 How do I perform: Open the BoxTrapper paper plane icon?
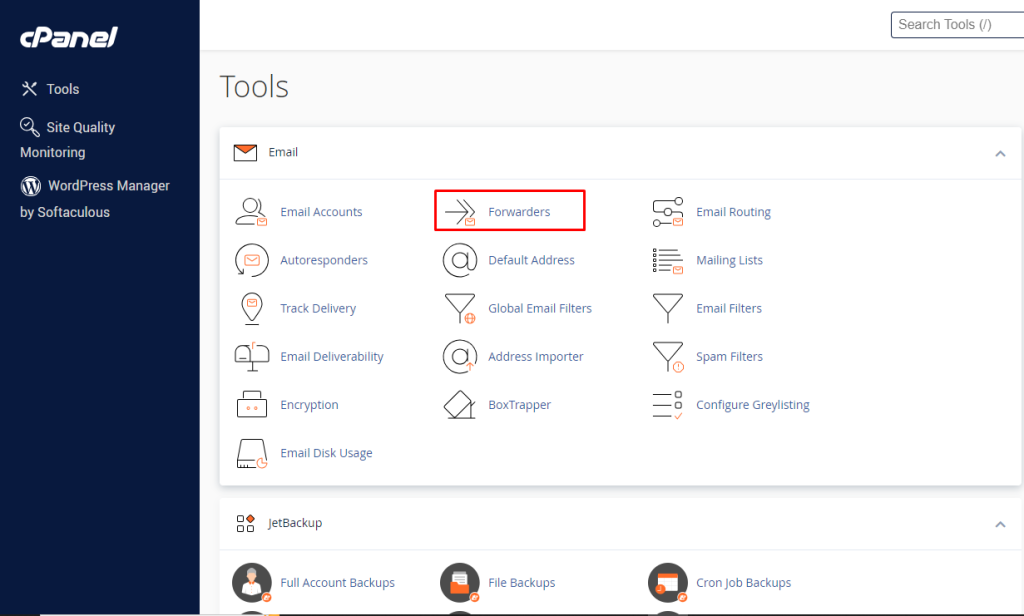459,404
